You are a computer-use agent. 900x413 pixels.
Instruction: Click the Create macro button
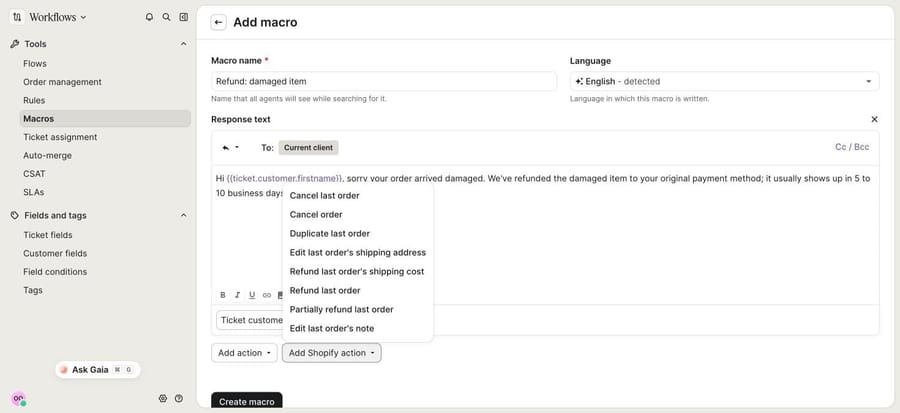[247, 401]
